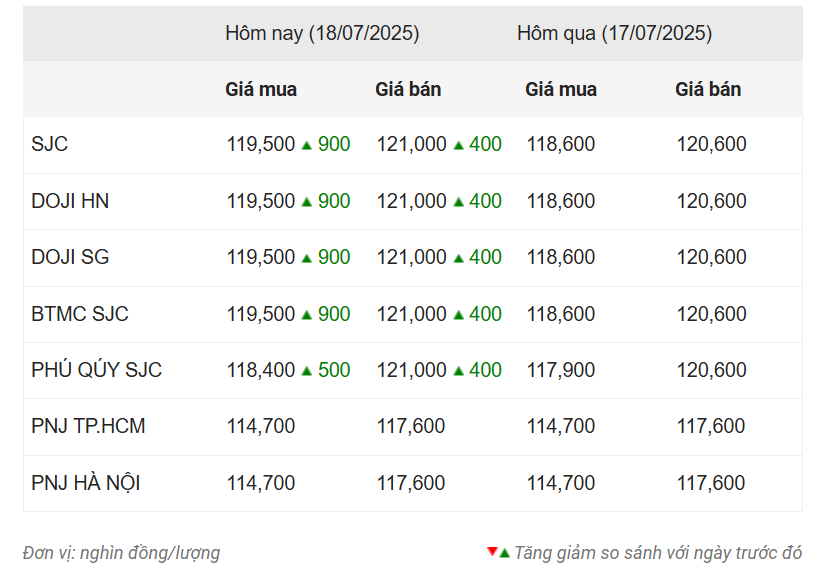Click the green up arrow in SJC sell price
The width and height of the screenshot is (826, 588).
tap(458, 145)
